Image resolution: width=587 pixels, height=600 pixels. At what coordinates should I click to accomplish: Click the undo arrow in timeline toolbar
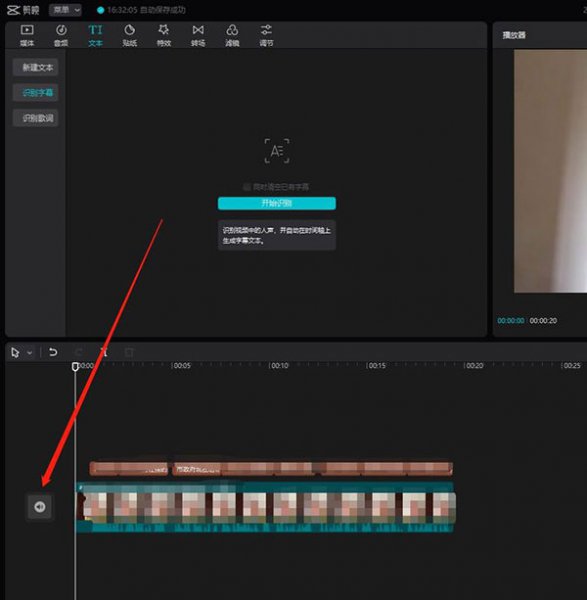tap(53, 352)
